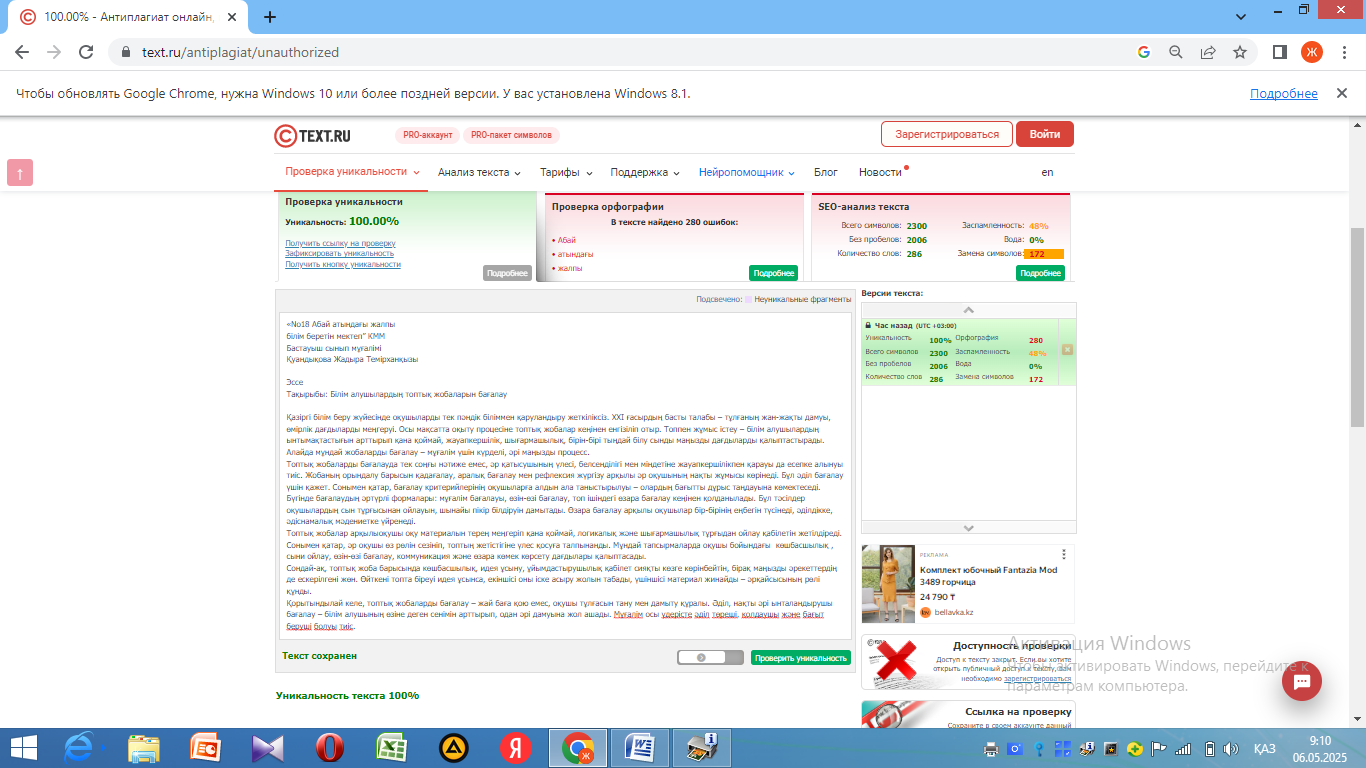The image size is (1366, 768).
Task: Click Подробнее under Проверка орфографии
Action: [x=773, y=273]
